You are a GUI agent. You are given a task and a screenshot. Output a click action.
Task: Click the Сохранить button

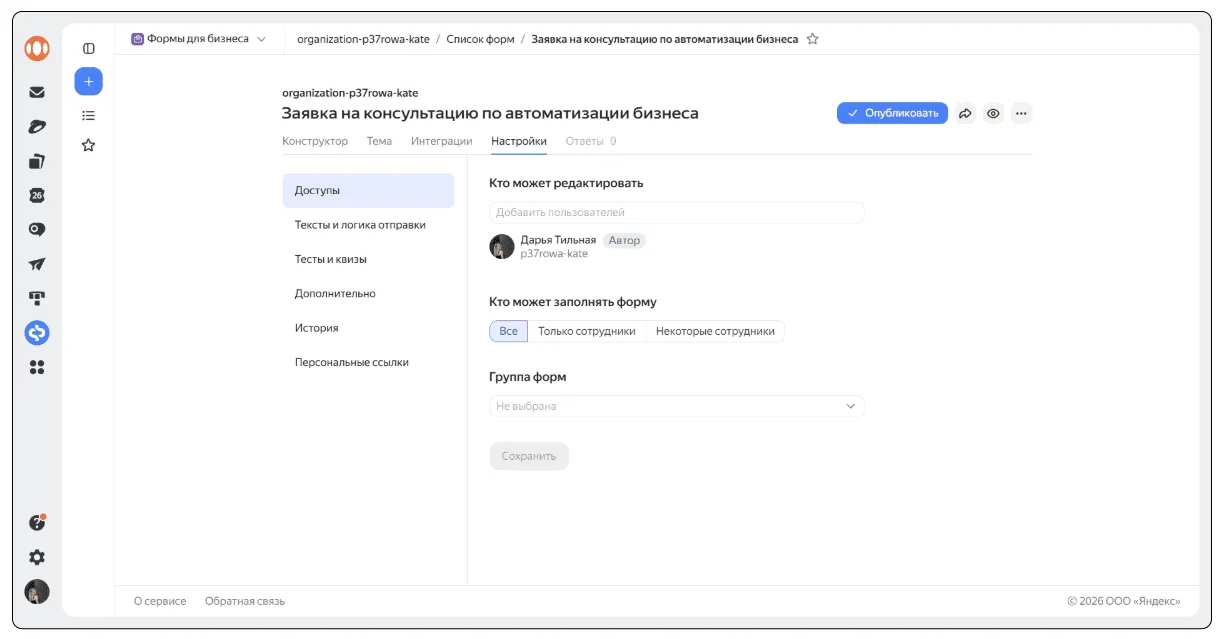pyautogui.click(x=529, y=456)
